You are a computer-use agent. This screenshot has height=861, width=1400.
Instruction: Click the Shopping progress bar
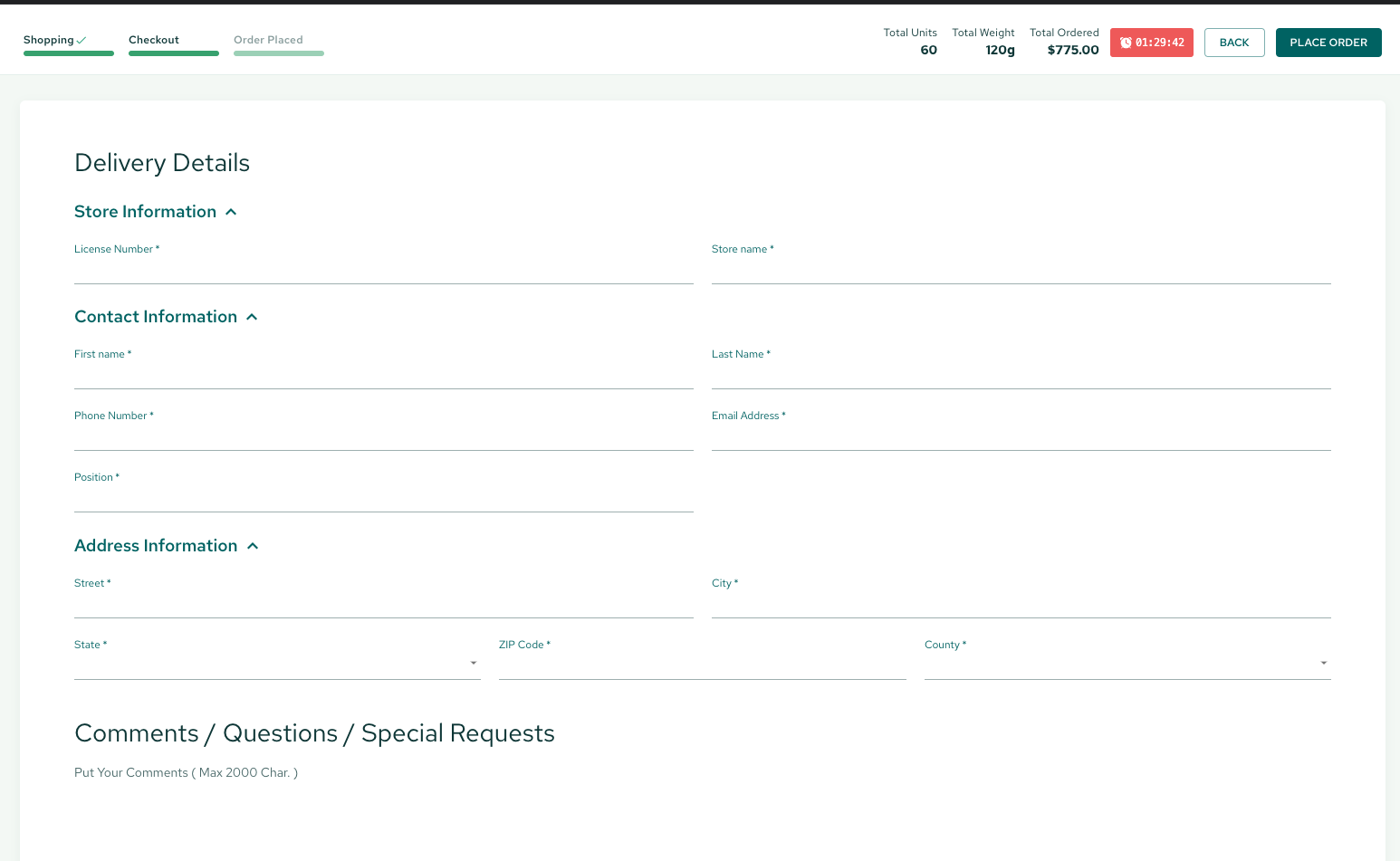tap(69, 53)
